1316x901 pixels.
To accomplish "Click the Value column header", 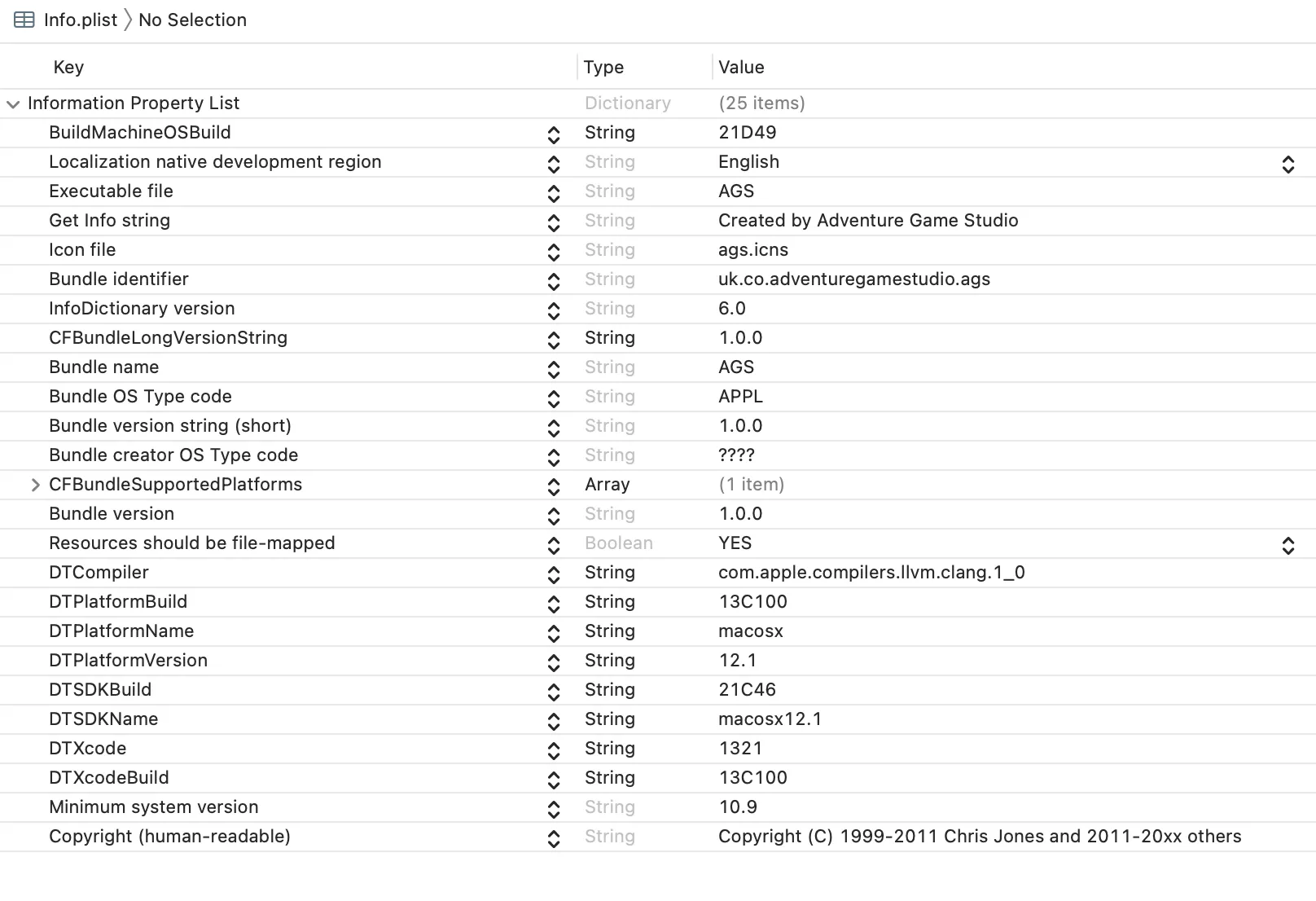I will coord(741,68).
